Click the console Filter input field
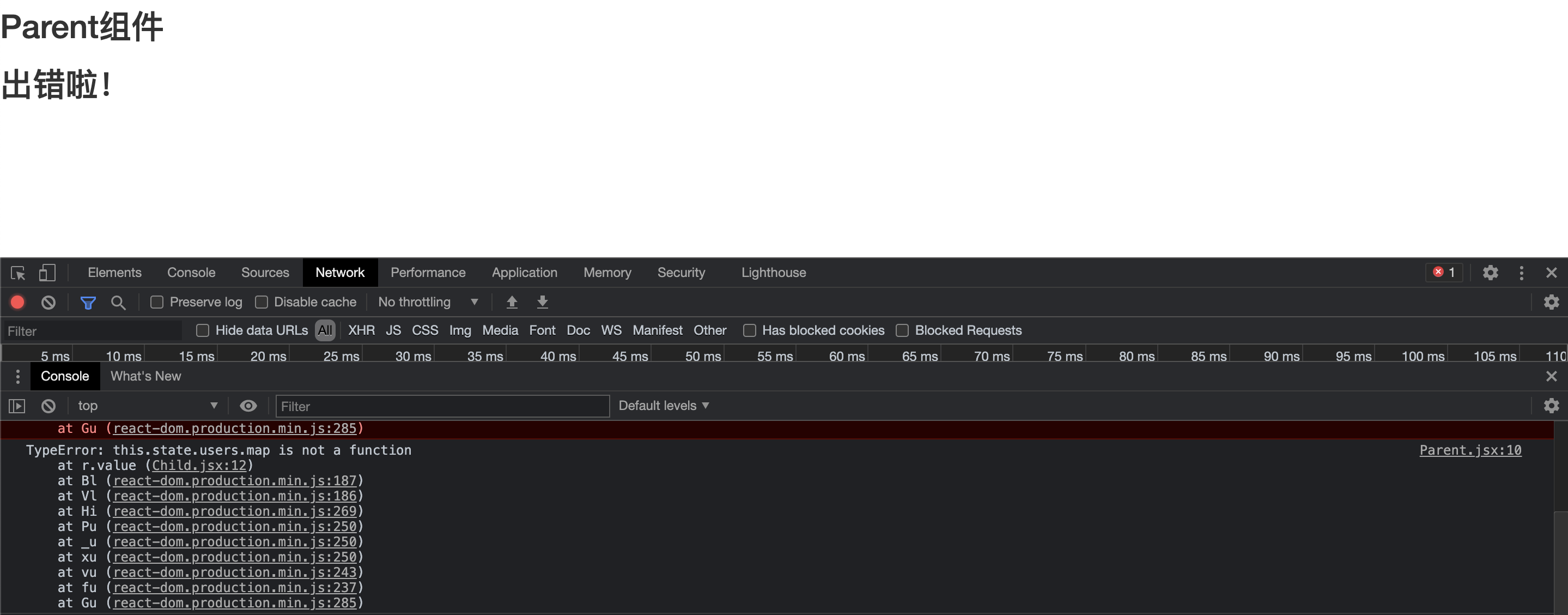The width and height of the screenshot is (1568, 615). click(x=442, y=406)
